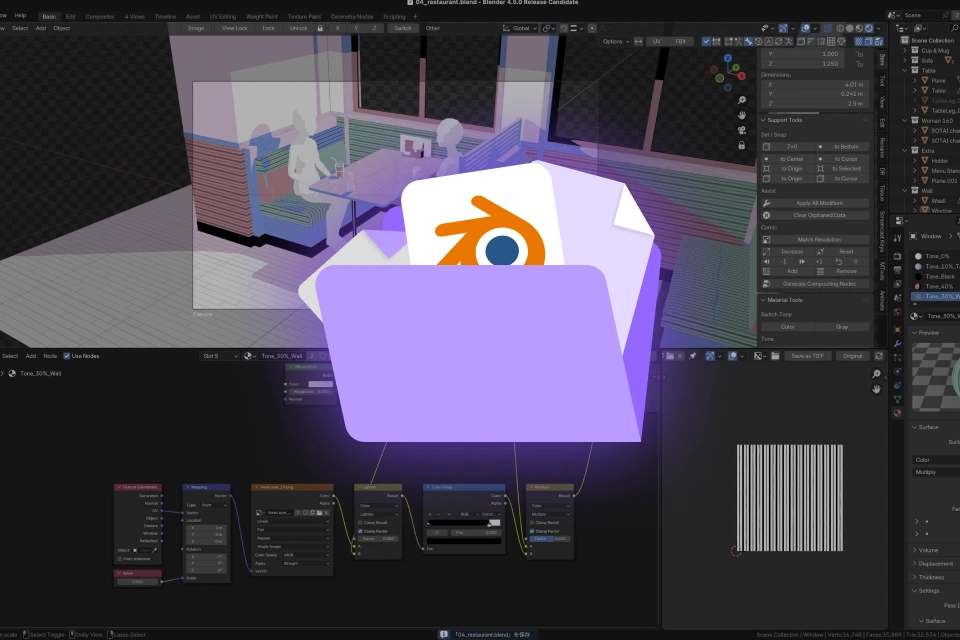
Task: Toggle the Clamp Result checkbox in Lighten node
Action: click(360, 522)
